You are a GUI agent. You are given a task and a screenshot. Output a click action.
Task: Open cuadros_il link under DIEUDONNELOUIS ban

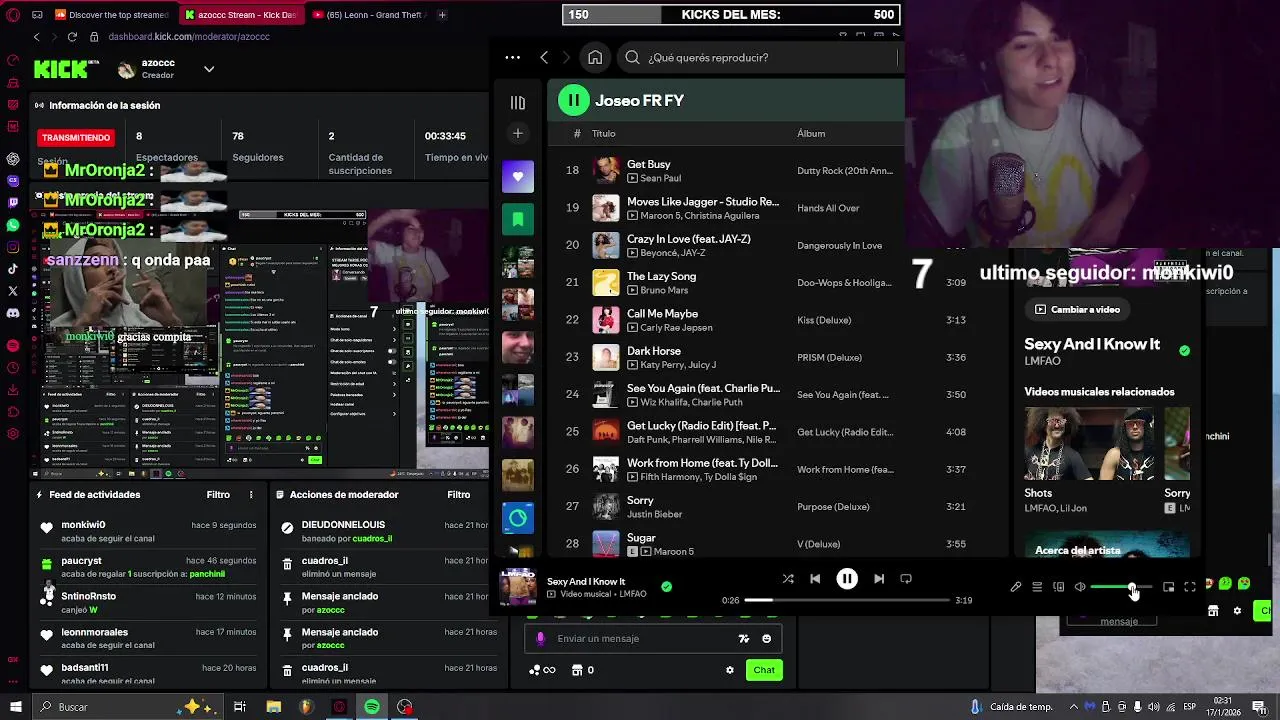coord(373,539)
